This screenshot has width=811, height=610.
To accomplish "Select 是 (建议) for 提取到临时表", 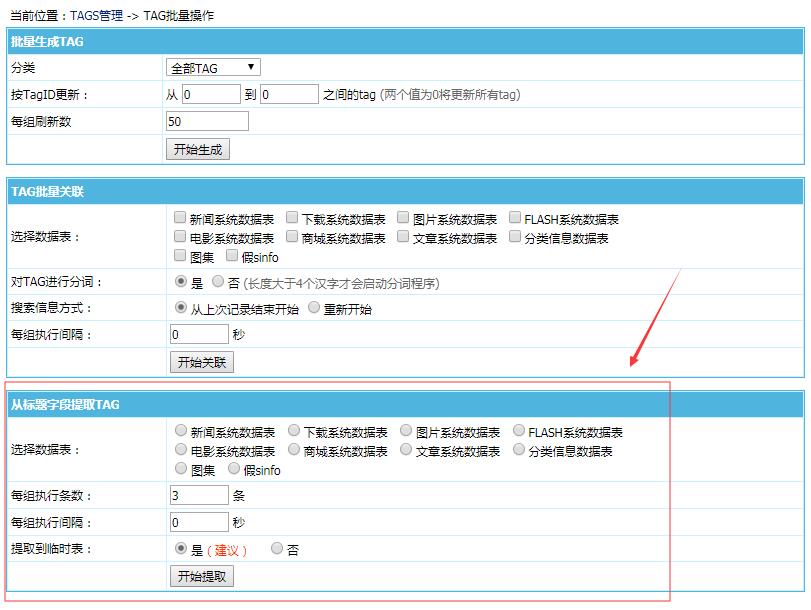I will click(x=181, y=548).
